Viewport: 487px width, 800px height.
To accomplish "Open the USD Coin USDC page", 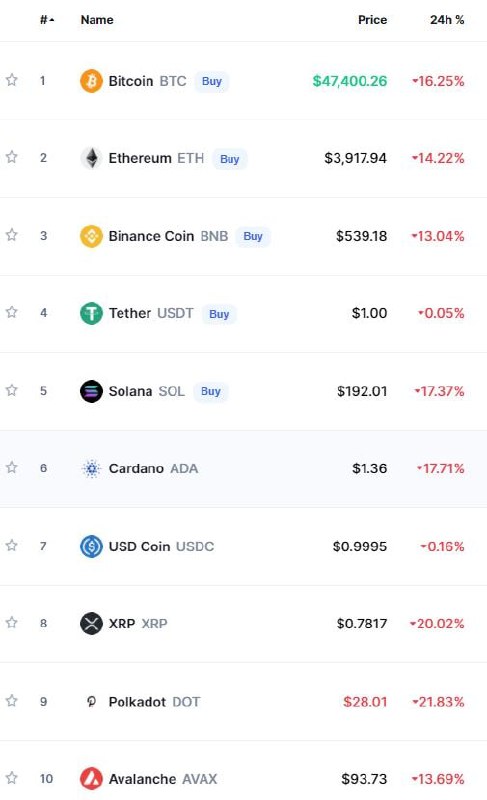I will 161,546.
